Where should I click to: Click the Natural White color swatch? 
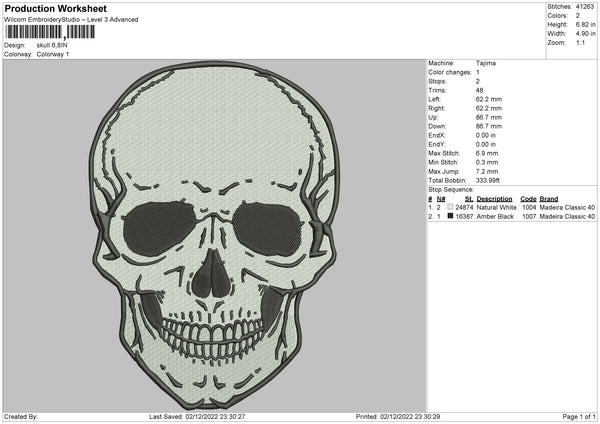450,208
